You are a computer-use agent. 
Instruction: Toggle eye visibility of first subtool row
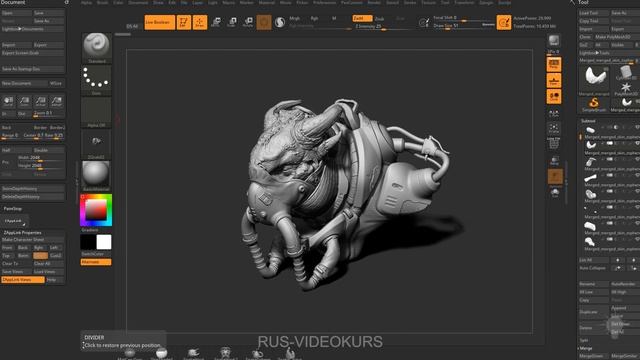[x=637, y=127]
